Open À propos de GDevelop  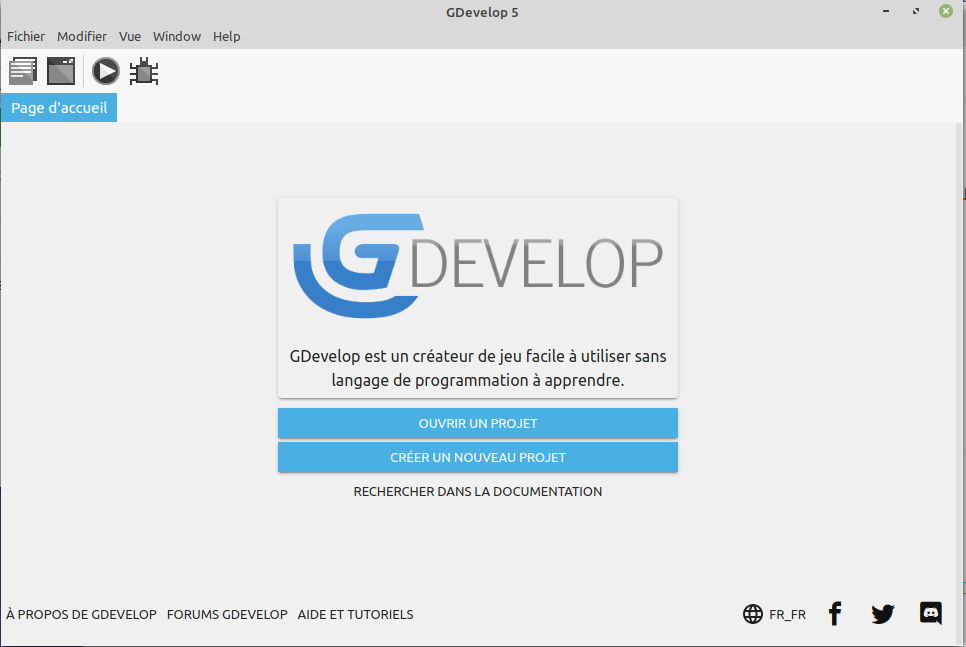(x=81, y=614)
